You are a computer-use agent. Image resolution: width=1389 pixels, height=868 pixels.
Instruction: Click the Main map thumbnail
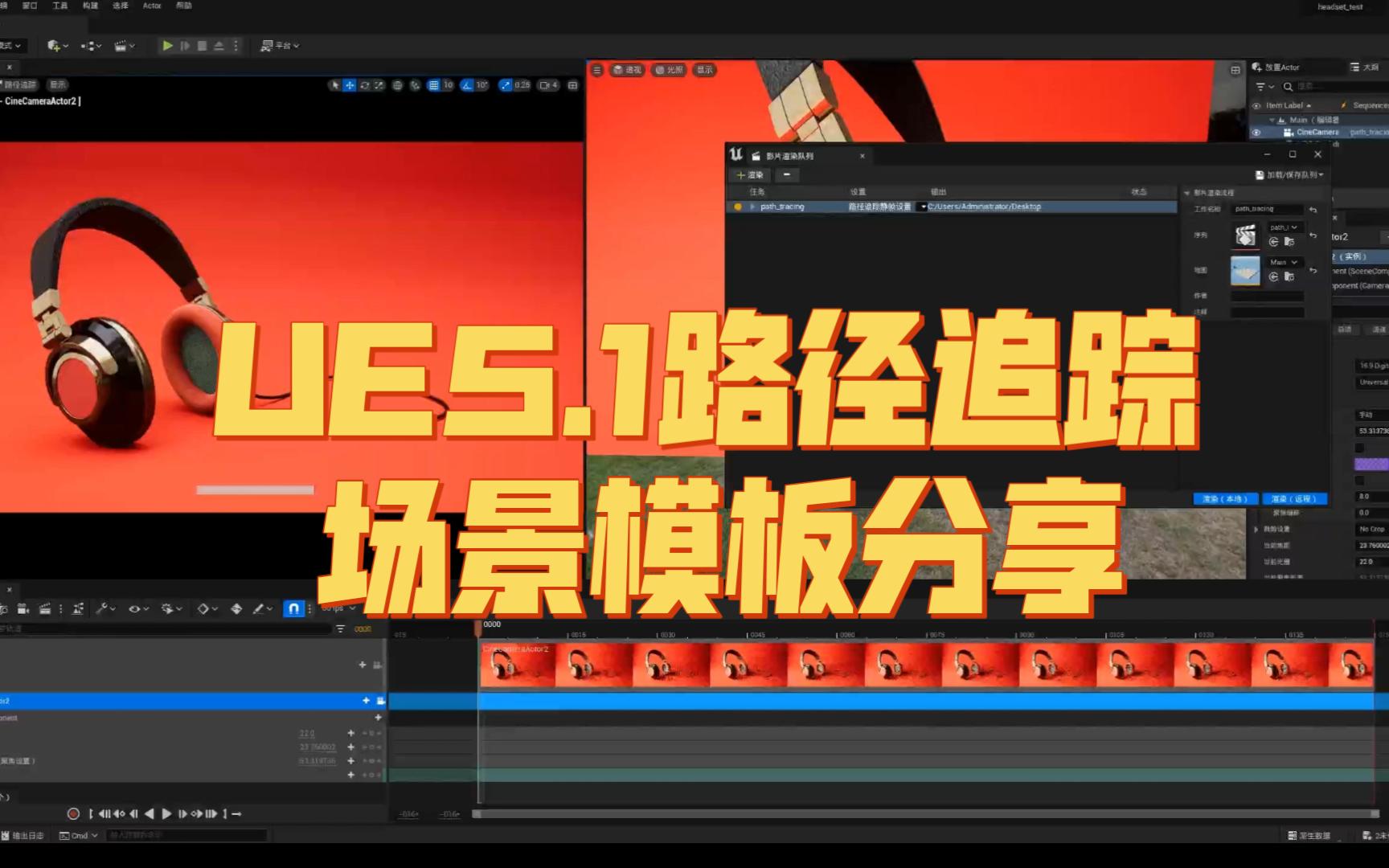click(1245, 270)
